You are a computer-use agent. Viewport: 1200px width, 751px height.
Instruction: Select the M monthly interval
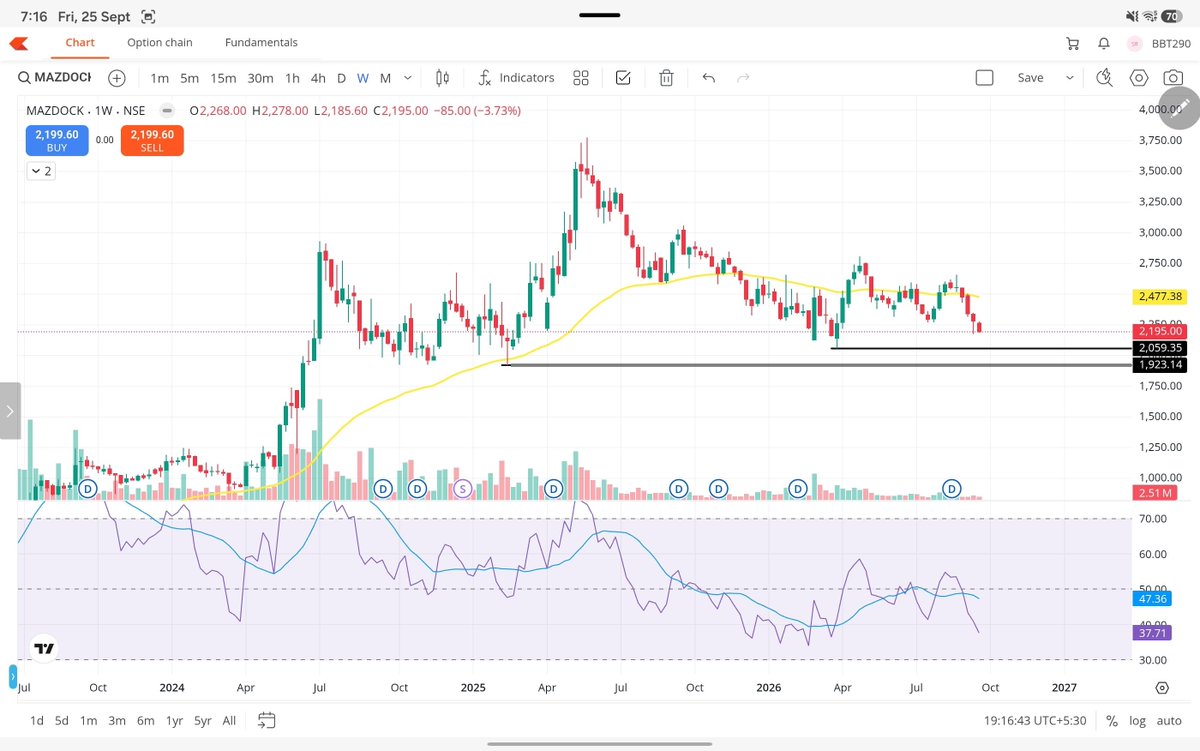coord(385,78)
